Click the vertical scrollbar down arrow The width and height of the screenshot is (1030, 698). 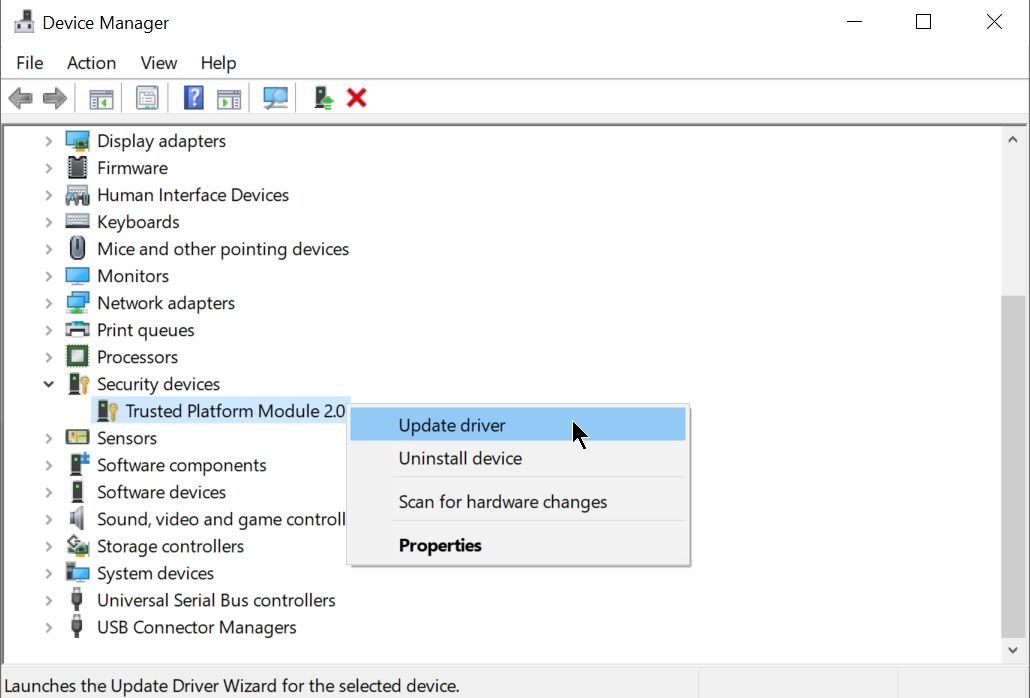point(1013,650)
